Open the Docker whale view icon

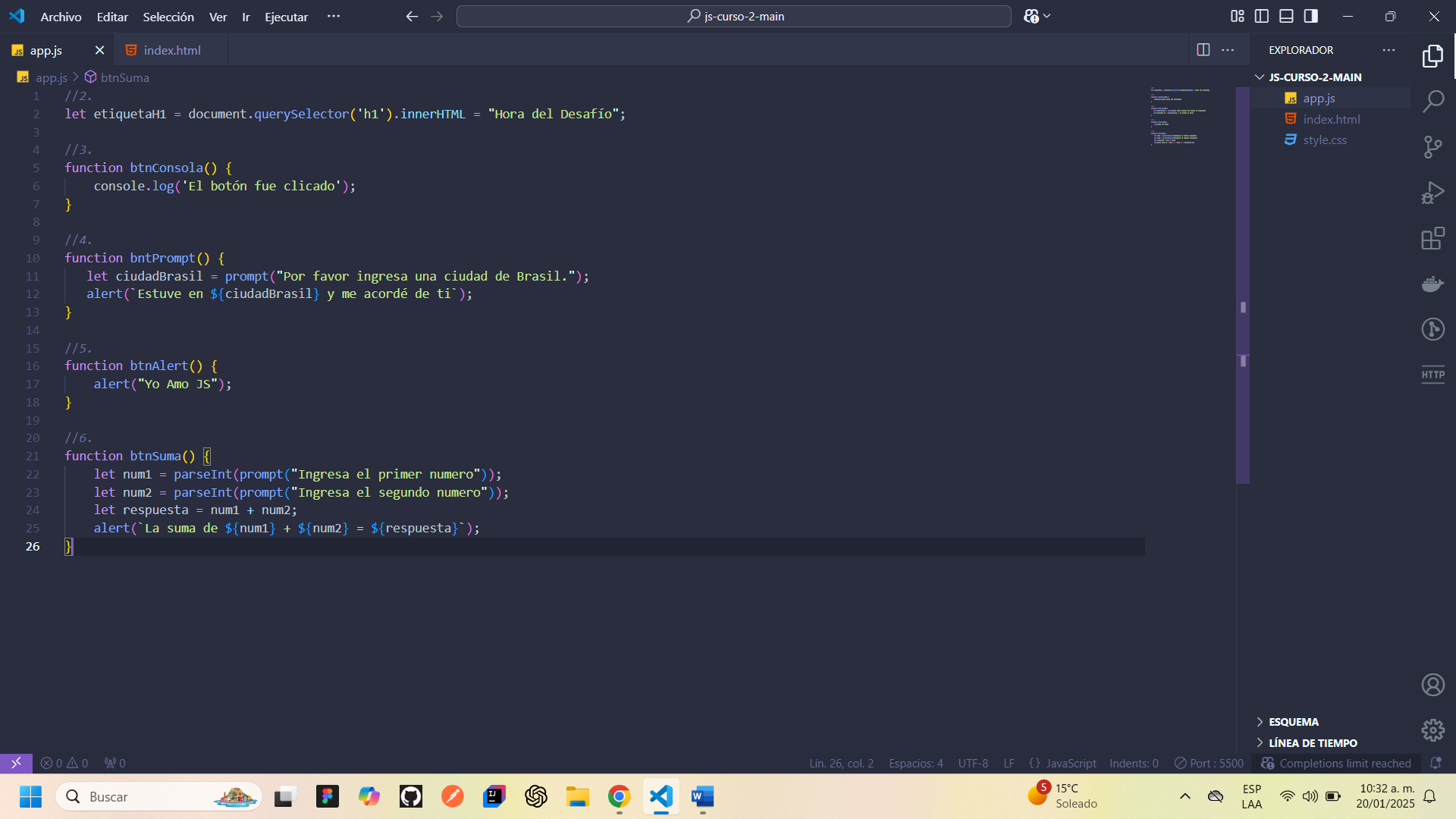pos(1432,284)
